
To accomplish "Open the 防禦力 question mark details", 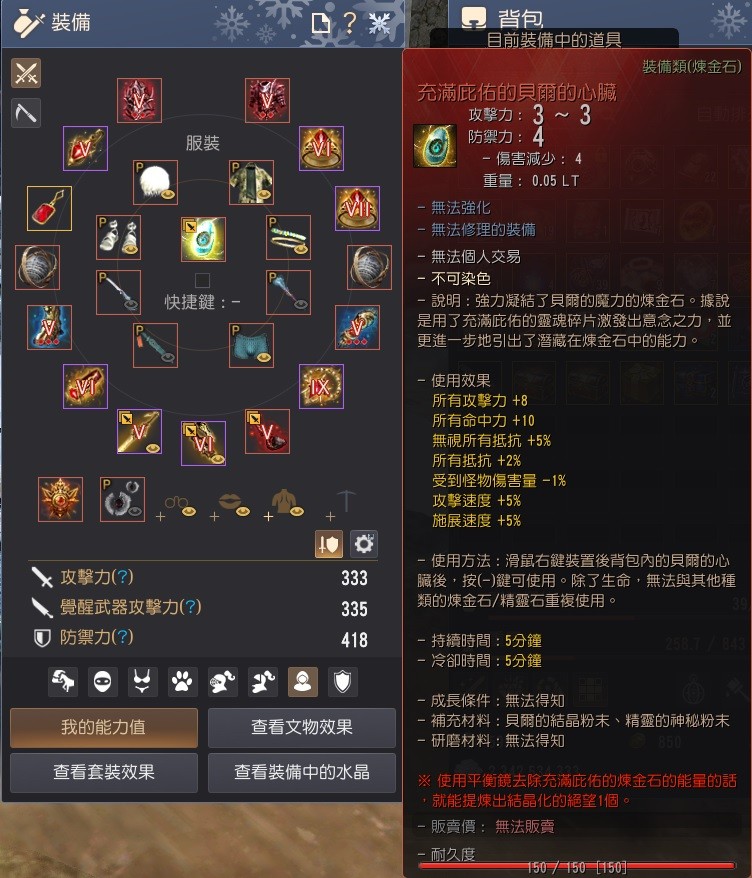I will click(122, 637).
